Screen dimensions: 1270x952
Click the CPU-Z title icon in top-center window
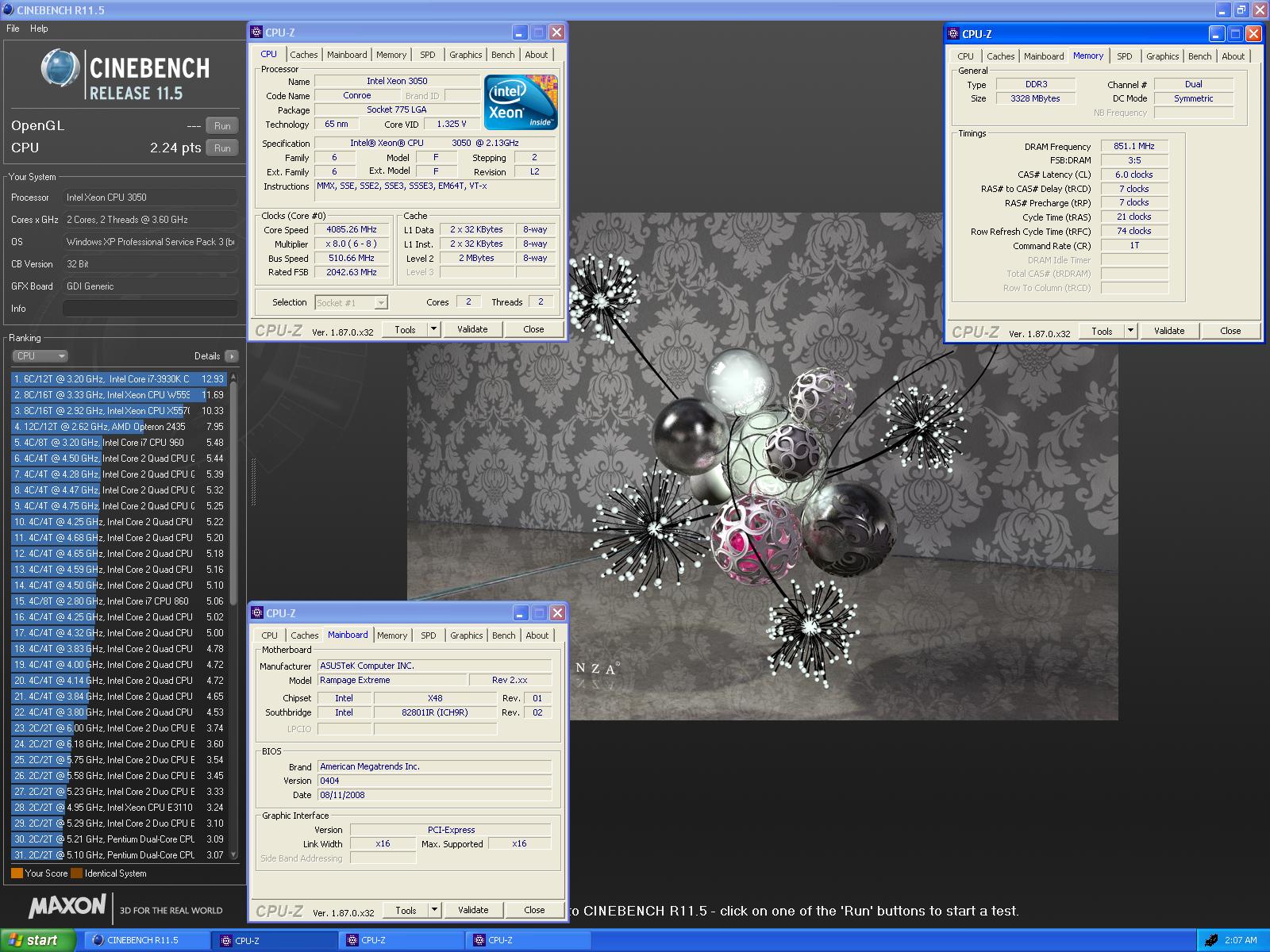pos(256,33)
